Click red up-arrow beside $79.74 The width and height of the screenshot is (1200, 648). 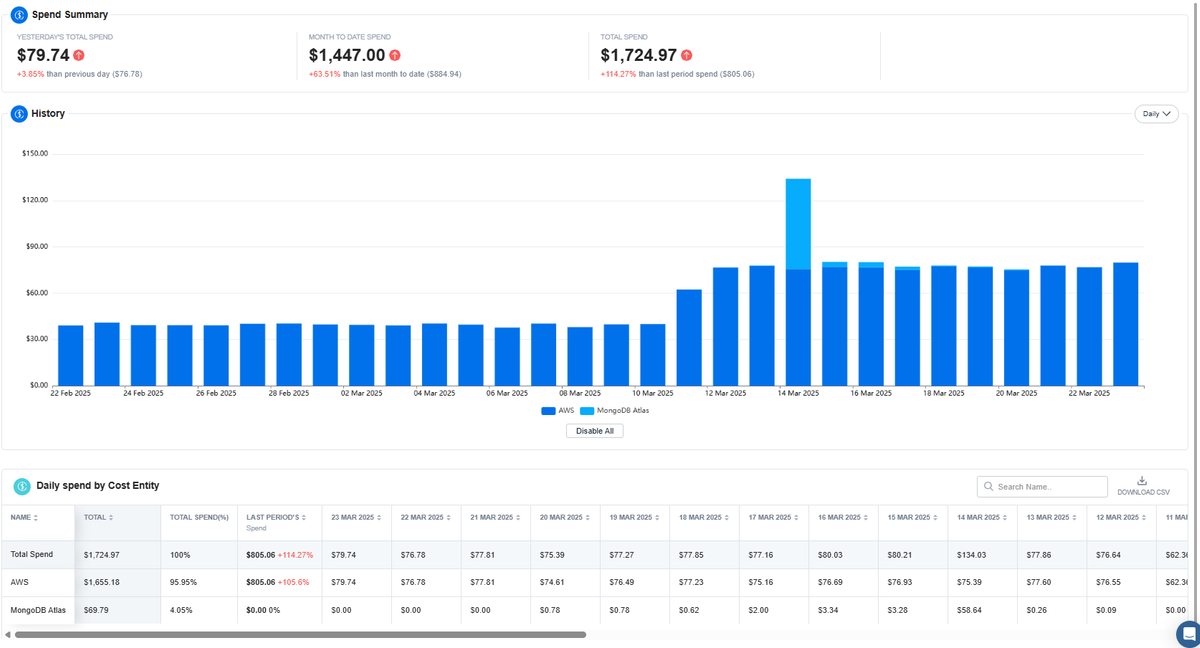pos(79,56)
